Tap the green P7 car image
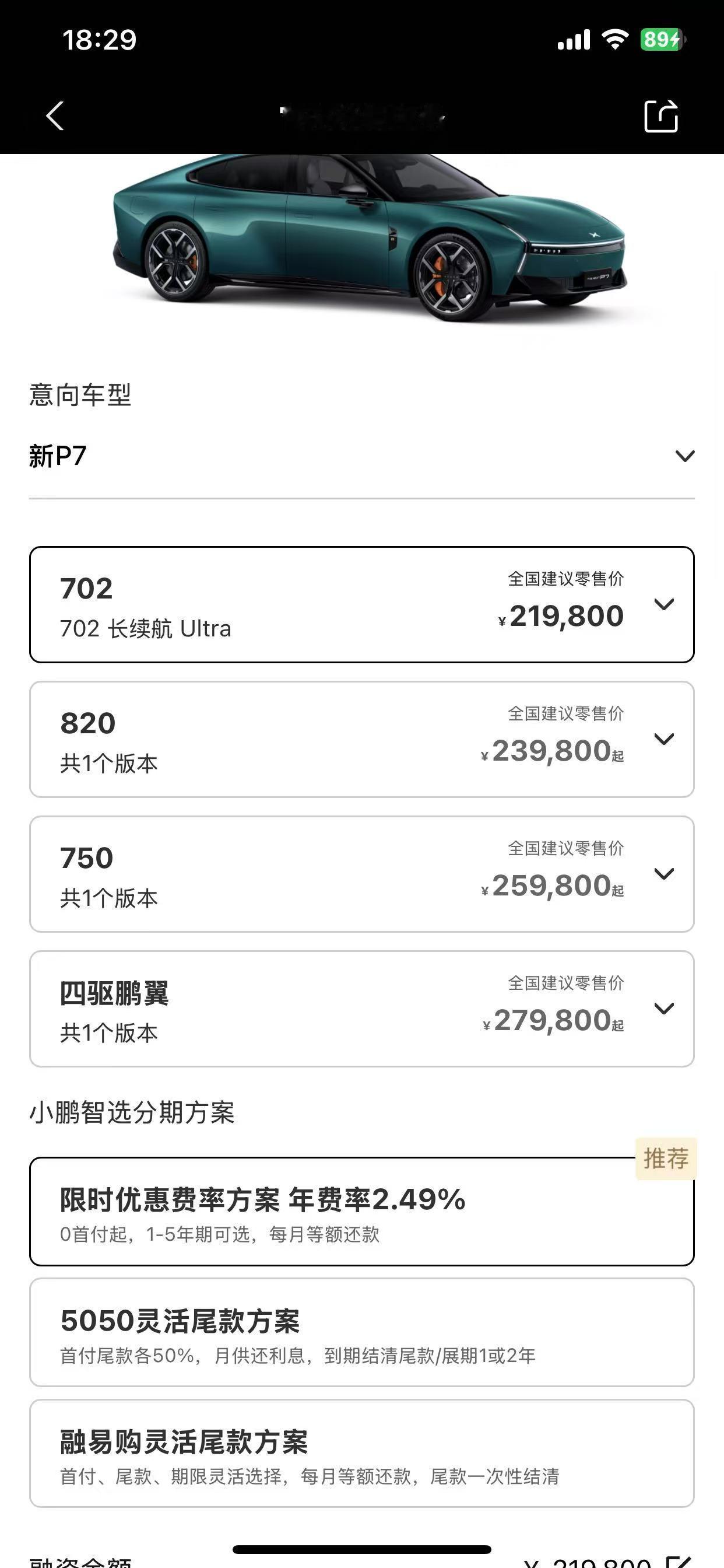The width and height of the screenshot is (724, 1568). pos(368,237)
